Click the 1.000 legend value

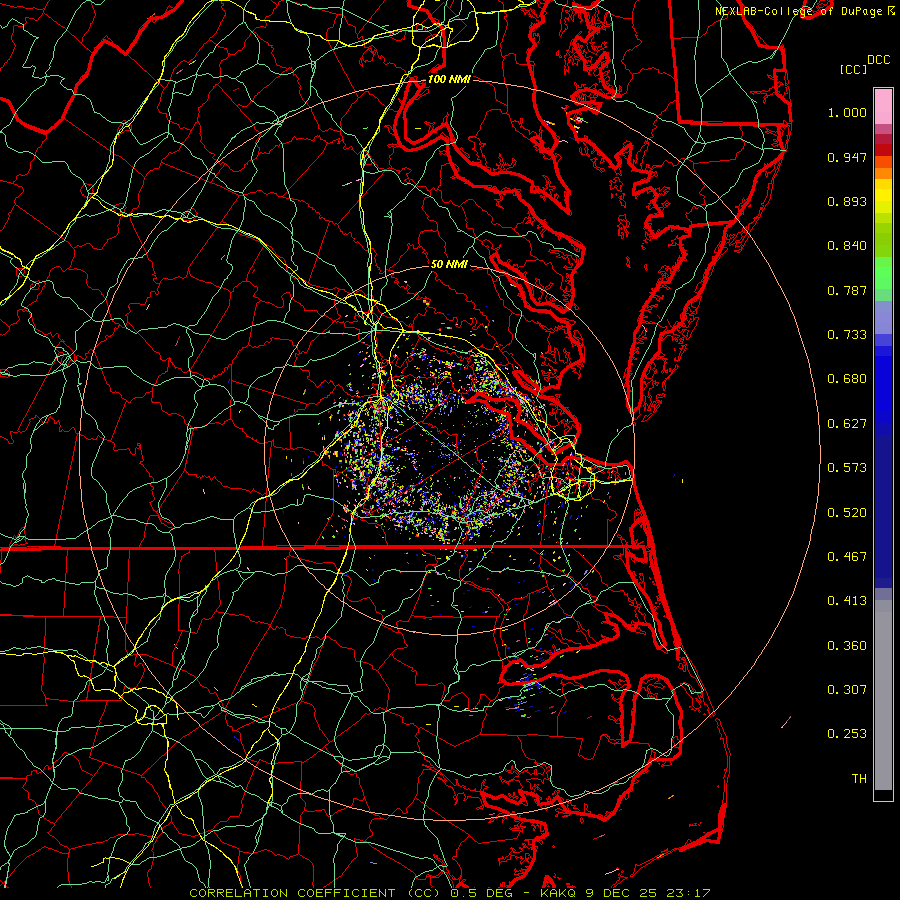pos(847,112)
